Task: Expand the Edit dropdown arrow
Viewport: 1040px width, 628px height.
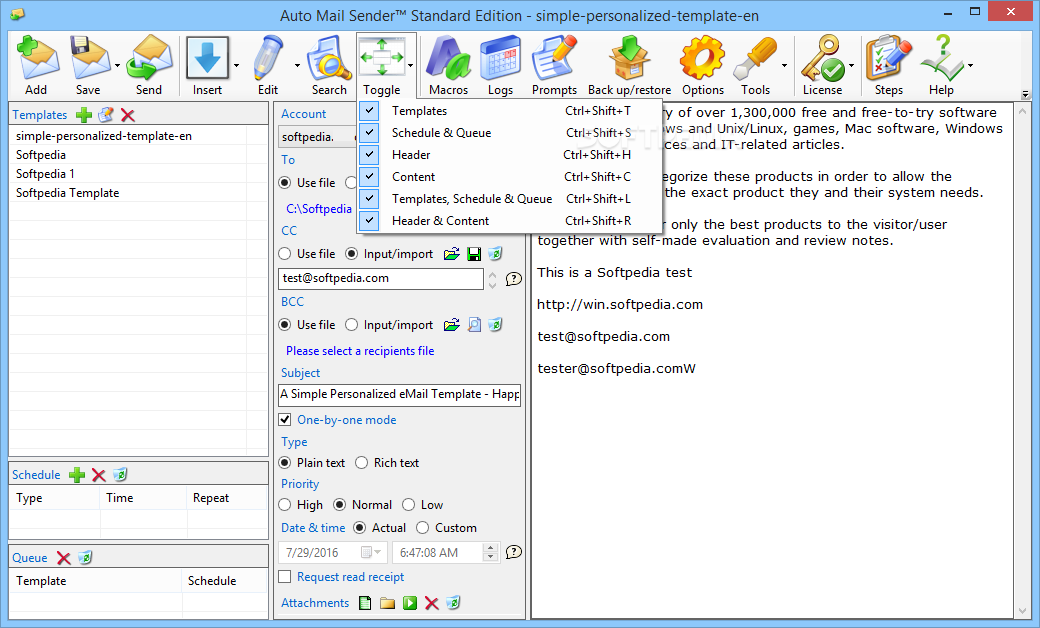Action: tap(296, 66)
